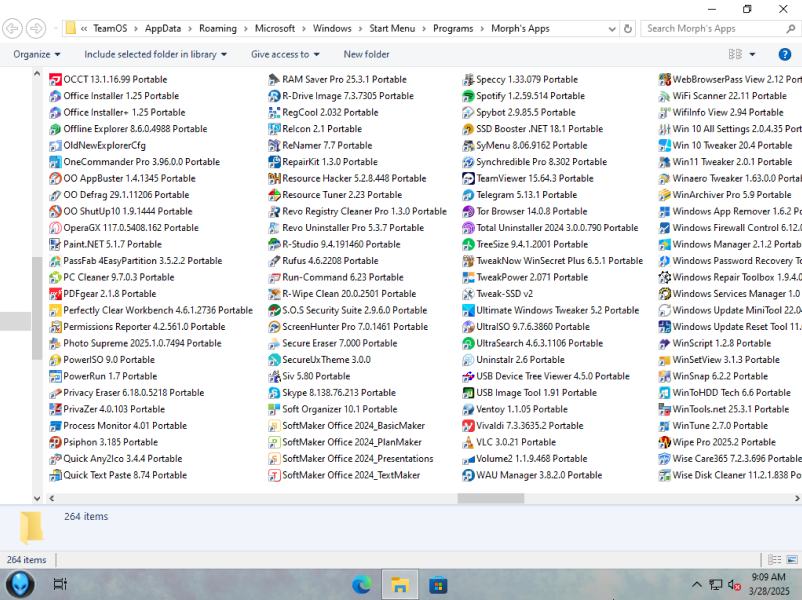
Task: Select the PDFgear 2.1.8 Portable icon
Action: 55,294
